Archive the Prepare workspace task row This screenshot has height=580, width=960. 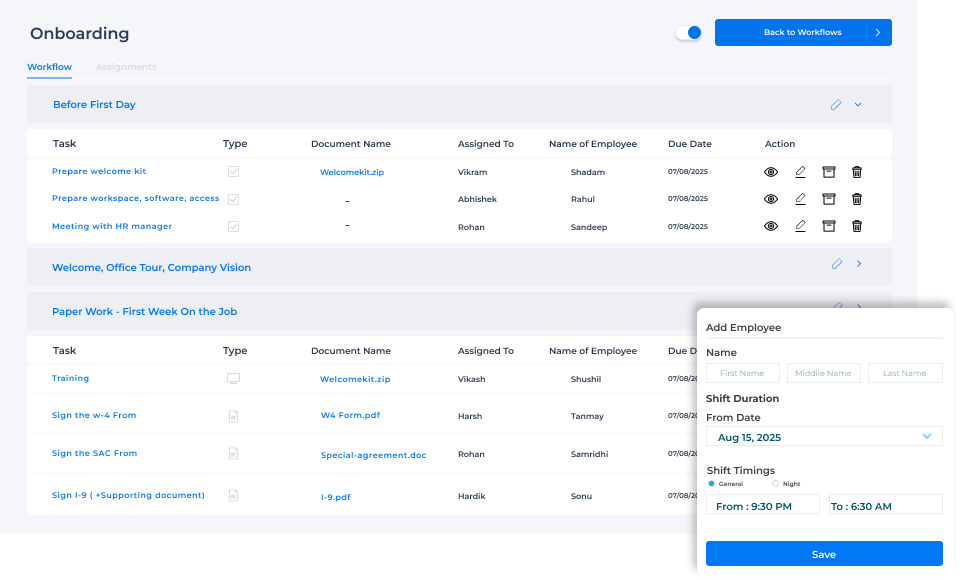(828, 199)
